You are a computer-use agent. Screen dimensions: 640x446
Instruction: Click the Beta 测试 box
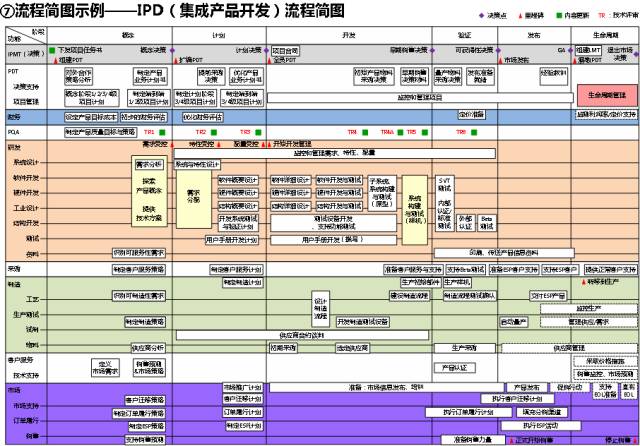(486, 223)
